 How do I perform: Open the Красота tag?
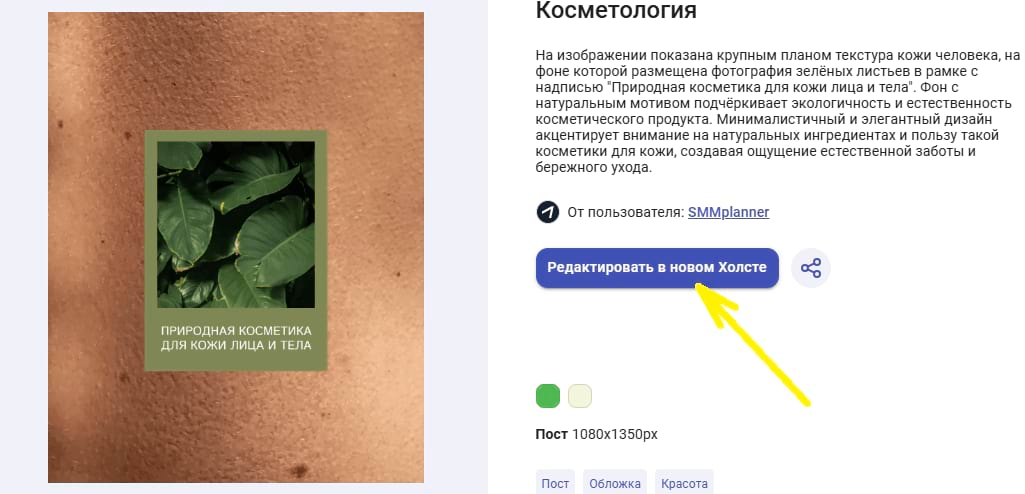(x=684, y=484)
